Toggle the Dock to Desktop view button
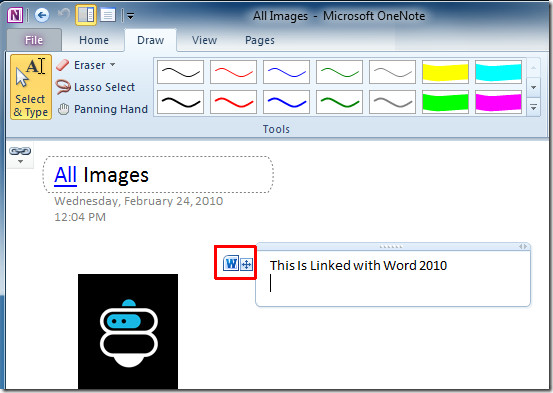 click(86, 15)
